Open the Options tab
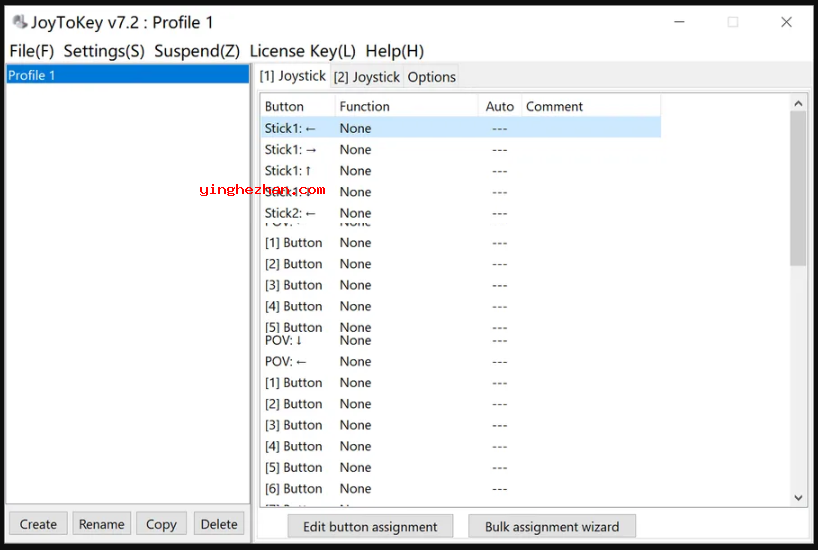The width and height of the screenshot is (818, 550). pyautogui.click(x=431, y=77)
